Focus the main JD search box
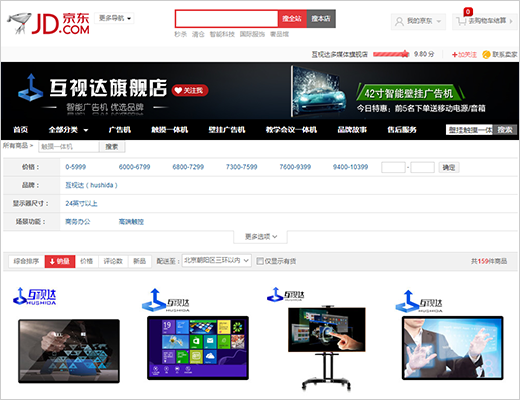520x400 pixels. tap(226, 19)
